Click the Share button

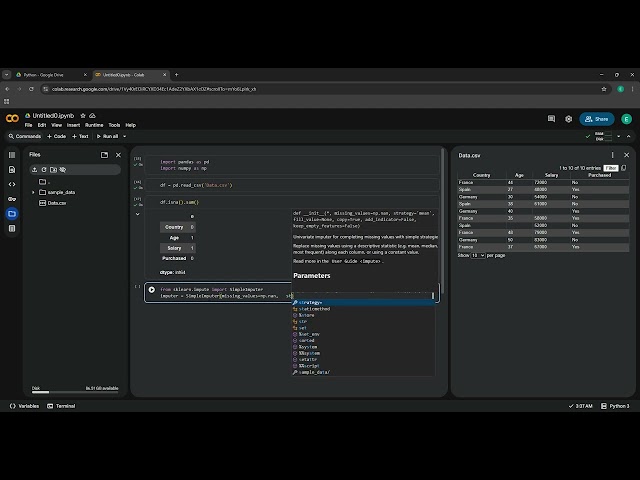(596, 118)
